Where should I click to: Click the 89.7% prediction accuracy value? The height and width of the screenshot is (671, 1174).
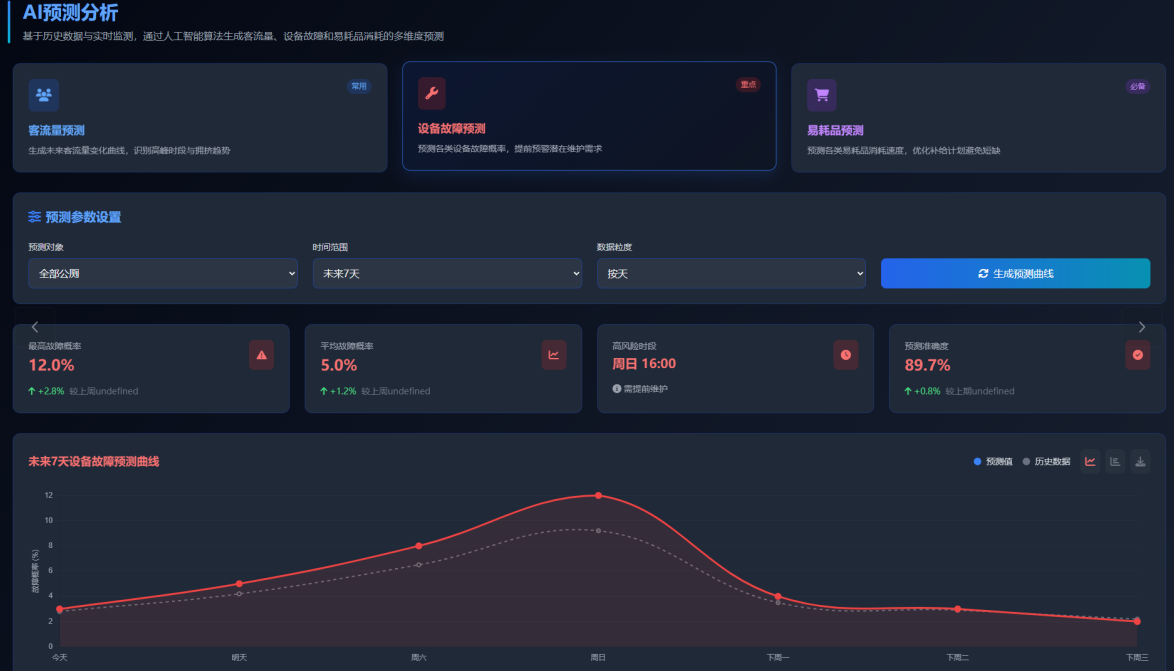928,365
